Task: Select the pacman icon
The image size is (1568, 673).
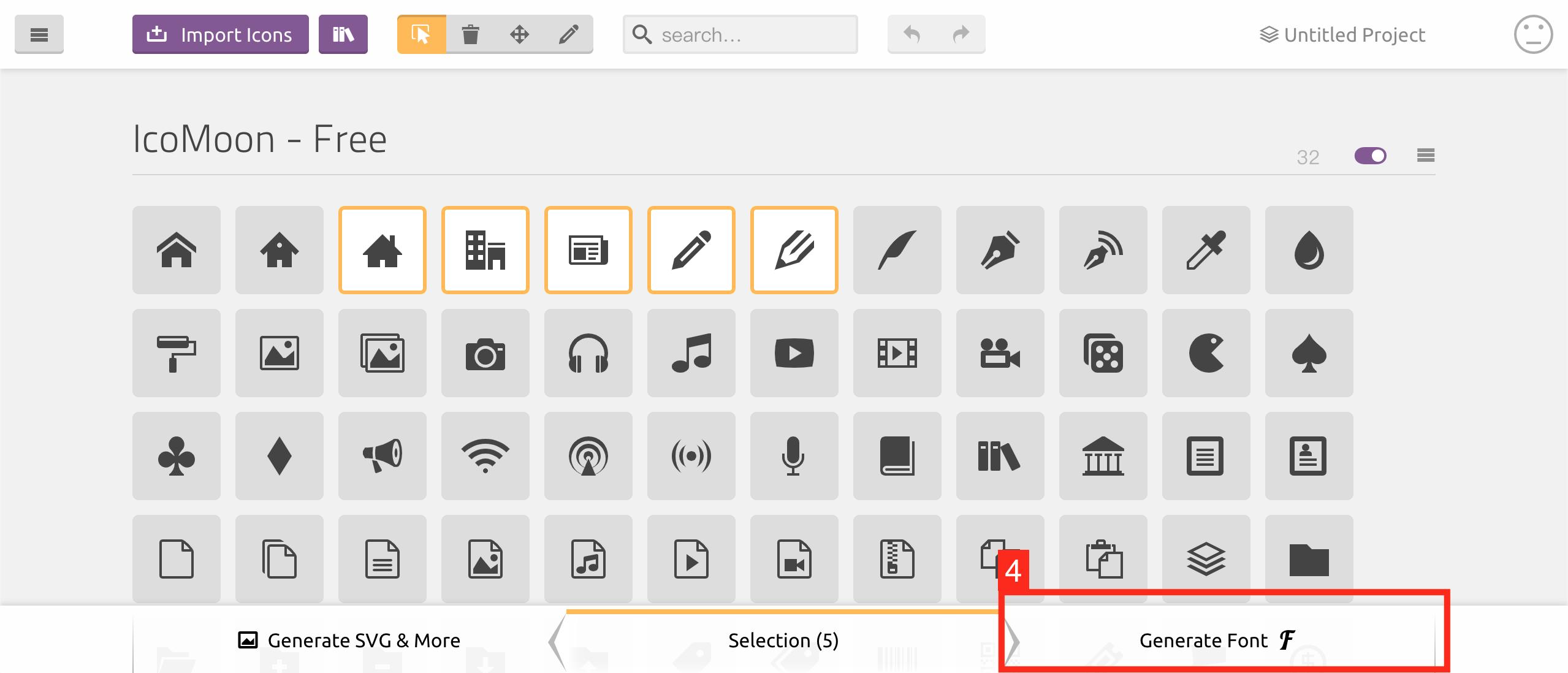Action: pos(1206,353)
